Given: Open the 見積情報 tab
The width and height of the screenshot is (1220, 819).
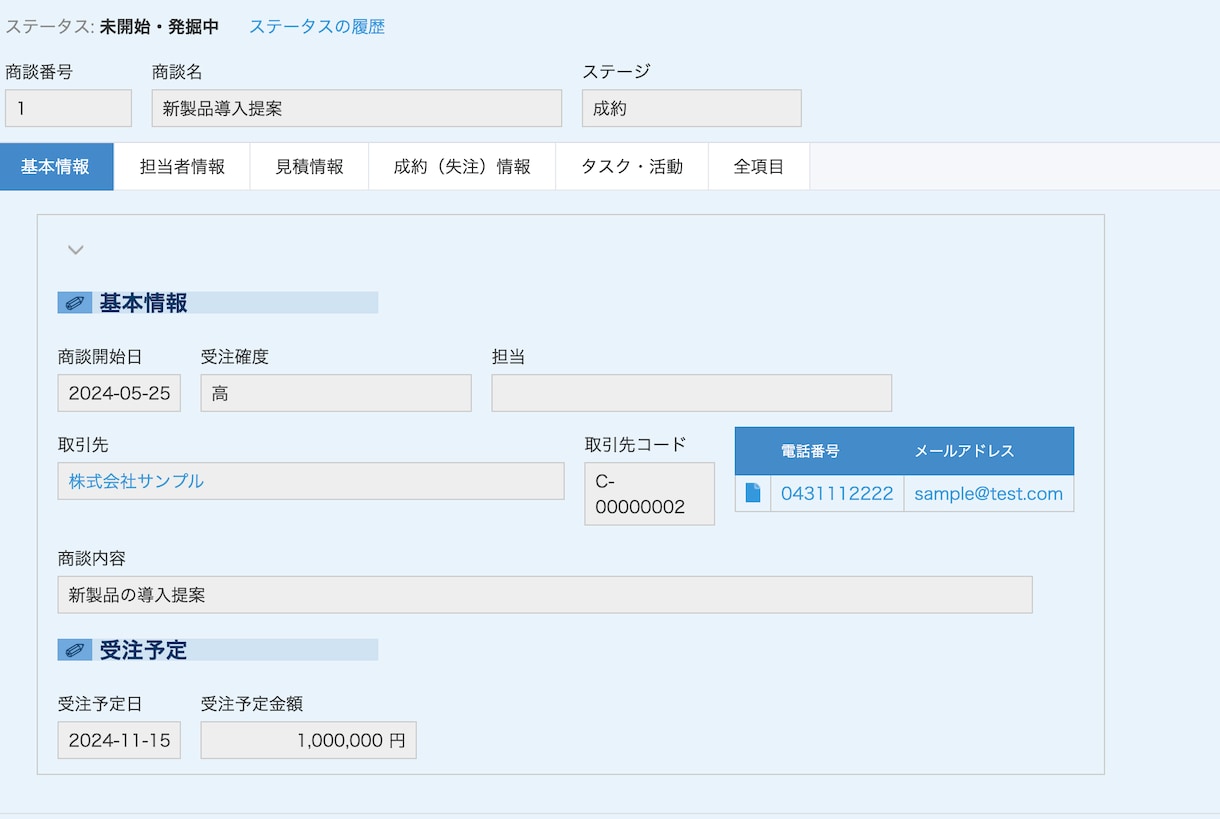Looking at the screenshot, I should coord(309,167).
